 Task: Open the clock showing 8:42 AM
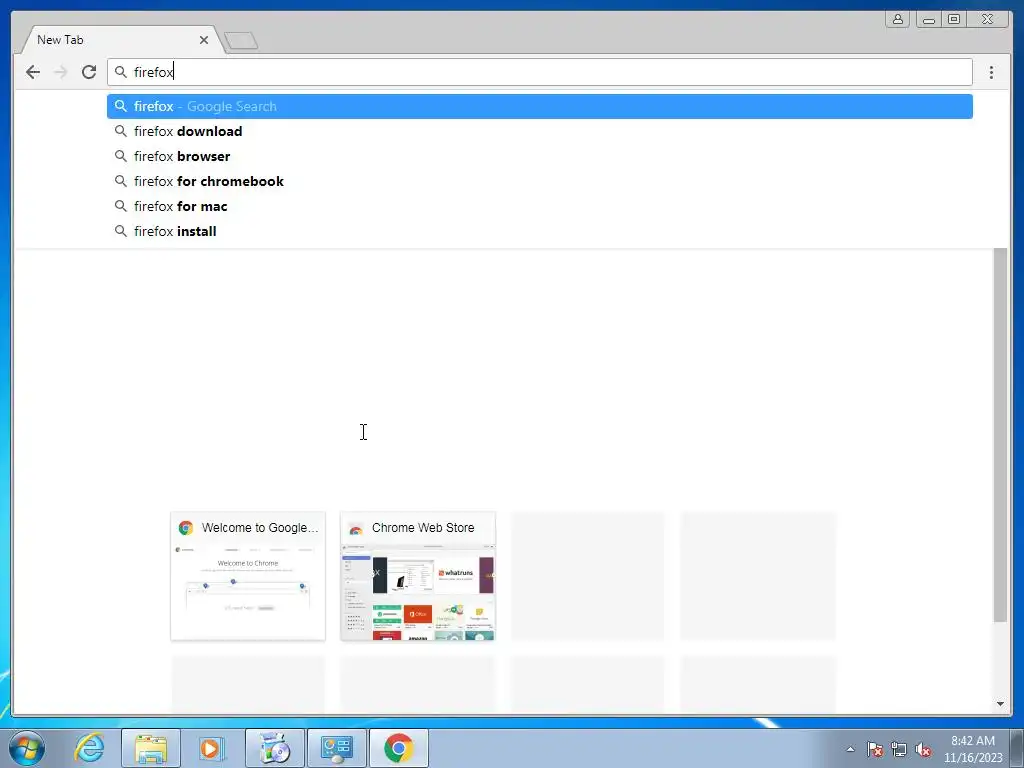pyautogui.click(x=972, y=749)
